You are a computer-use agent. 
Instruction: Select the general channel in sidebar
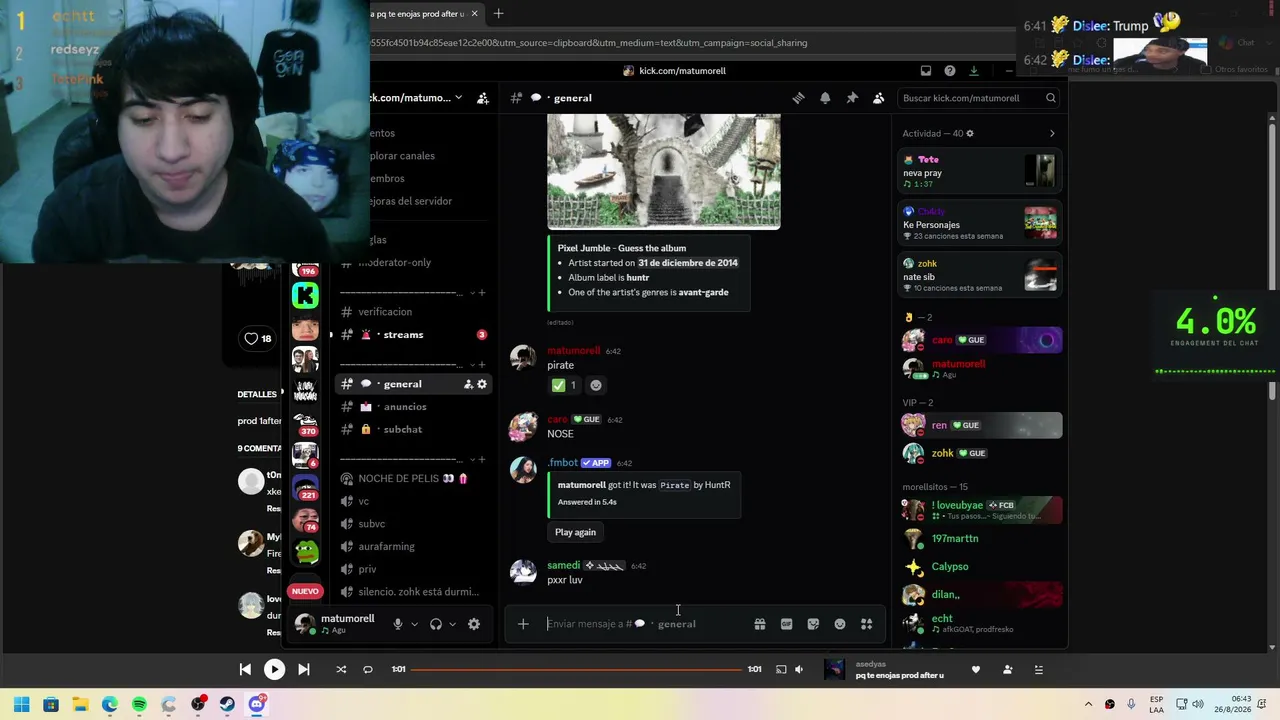414,384
